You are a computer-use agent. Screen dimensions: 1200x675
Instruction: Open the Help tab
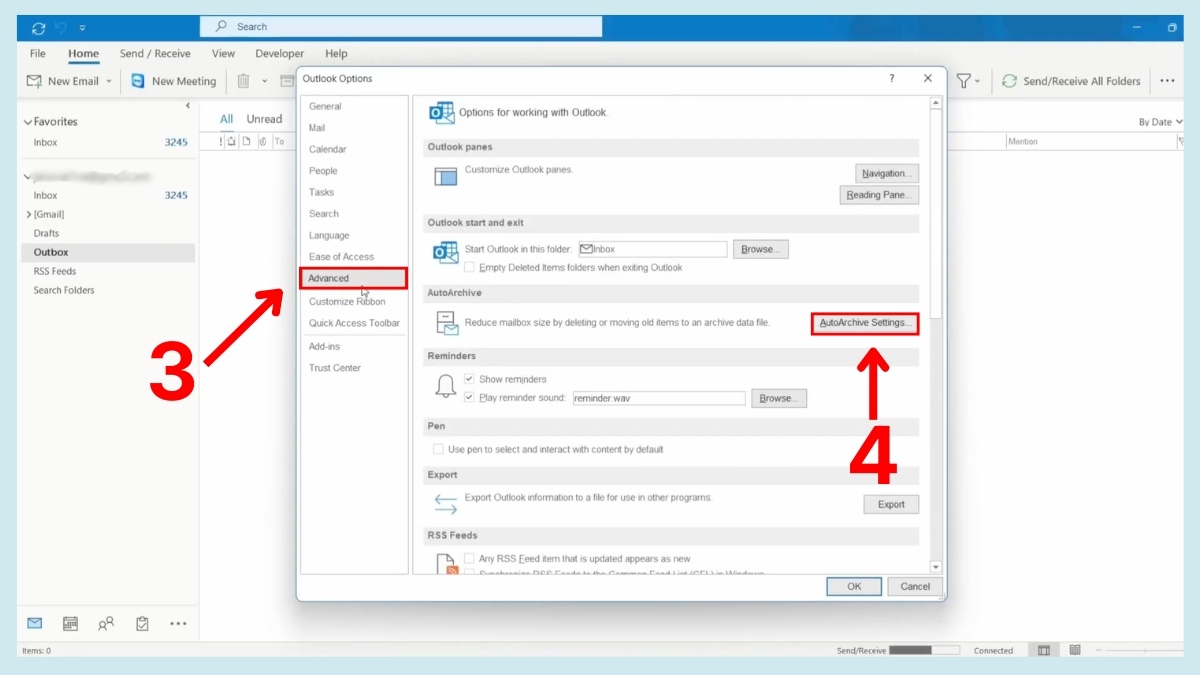pos(336,53)
